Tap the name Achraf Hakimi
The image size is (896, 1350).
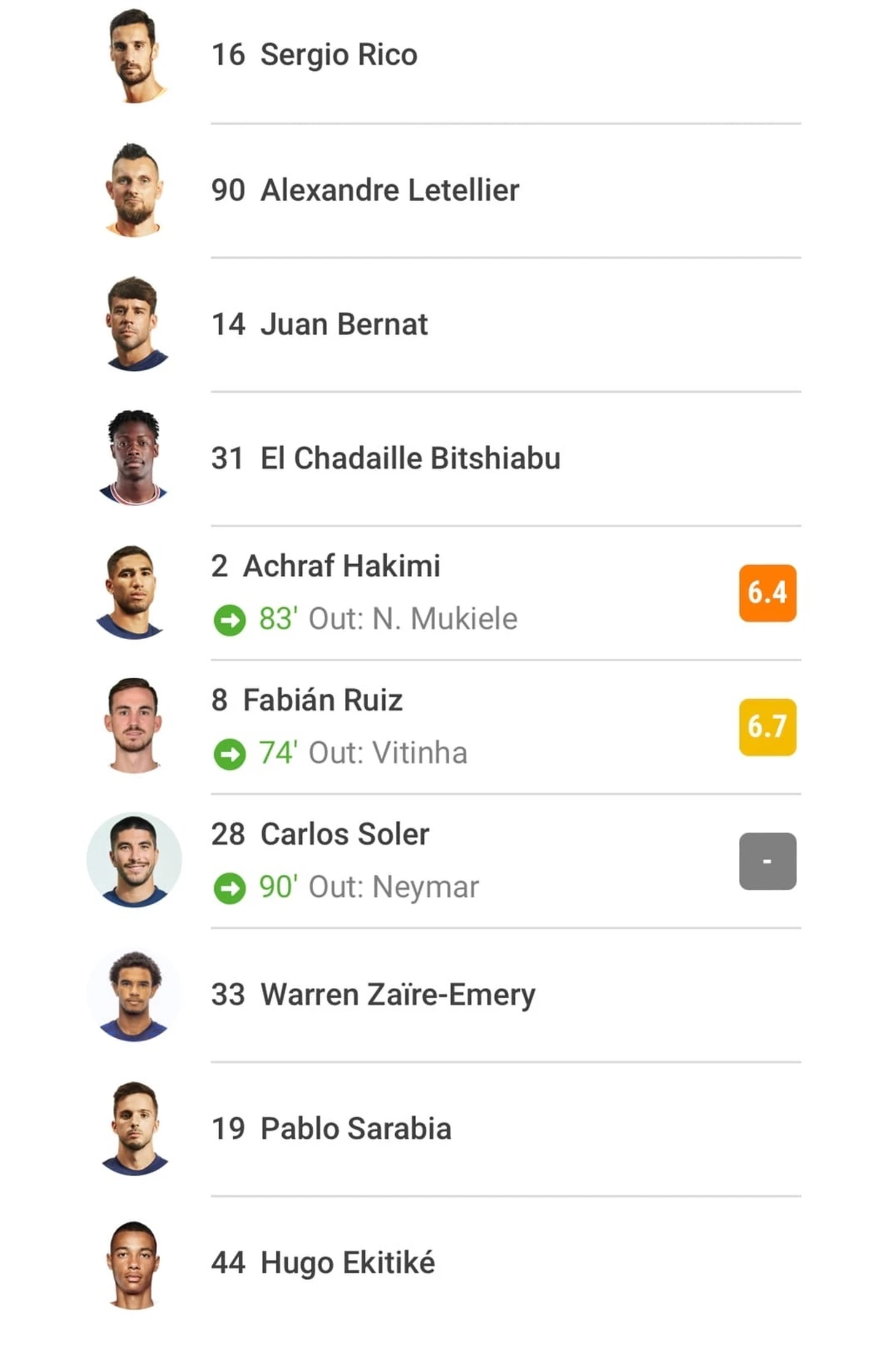coord(342,566)
